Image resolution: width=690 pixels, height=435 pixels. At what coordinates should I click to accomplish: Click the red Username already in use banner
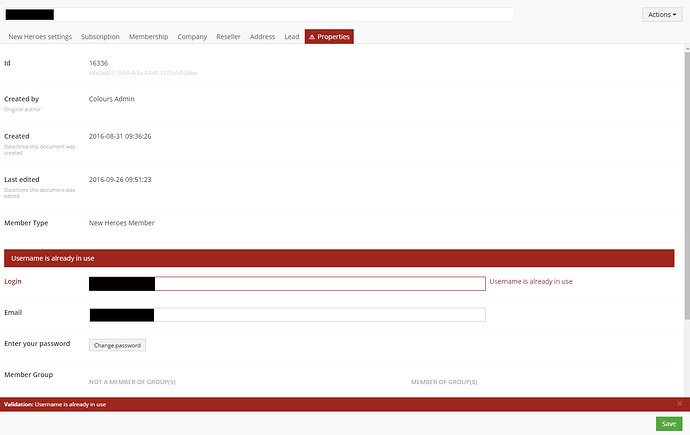[x=338, y=258]
